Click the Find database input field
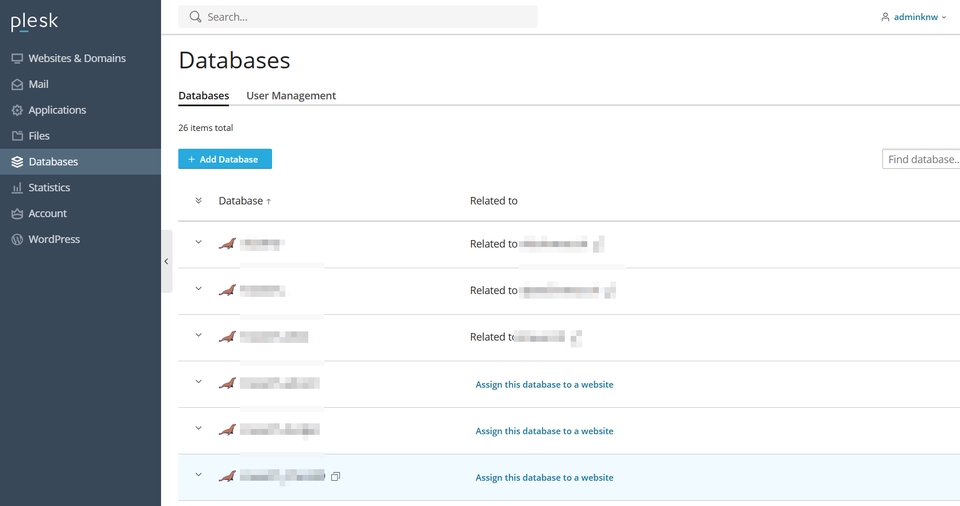 pos(921,159)
